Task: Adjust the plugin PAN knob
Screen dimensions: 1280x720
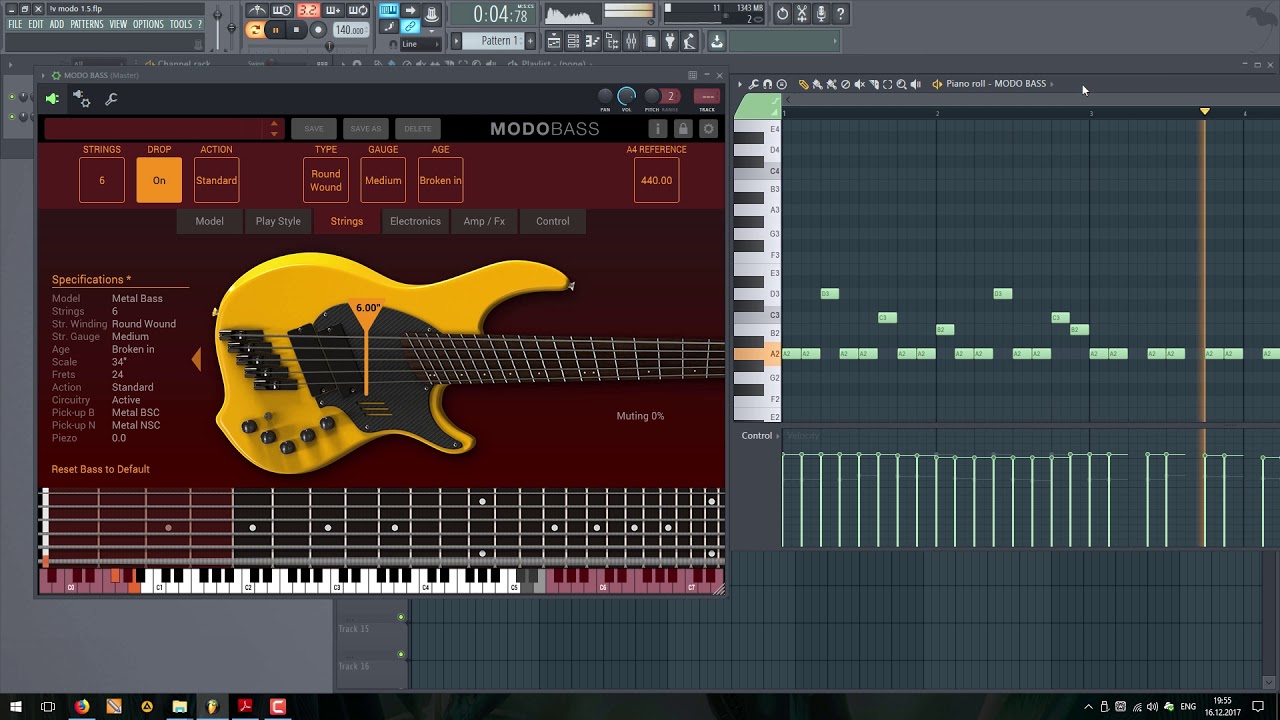Action: pos(605,97)
